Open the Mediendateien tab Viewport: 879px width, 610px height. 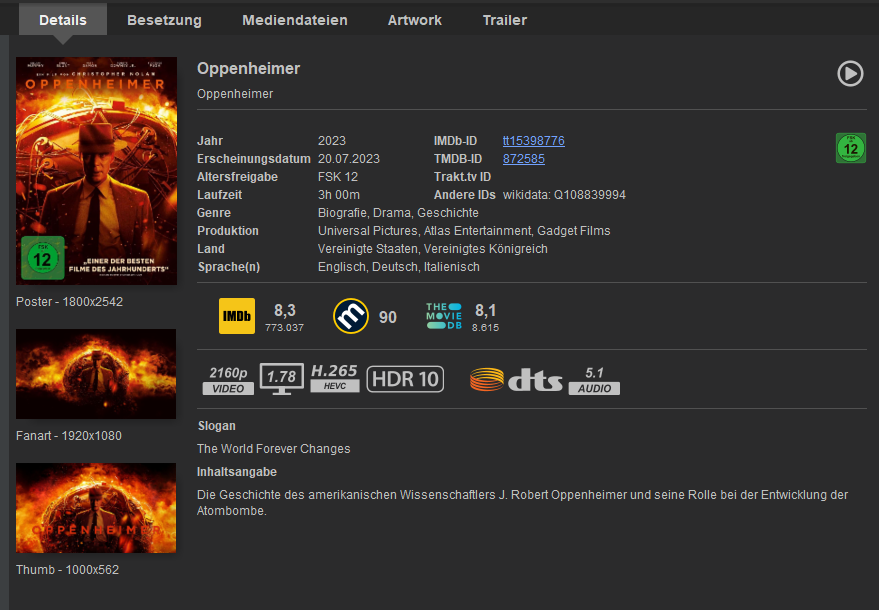[295, 20]
